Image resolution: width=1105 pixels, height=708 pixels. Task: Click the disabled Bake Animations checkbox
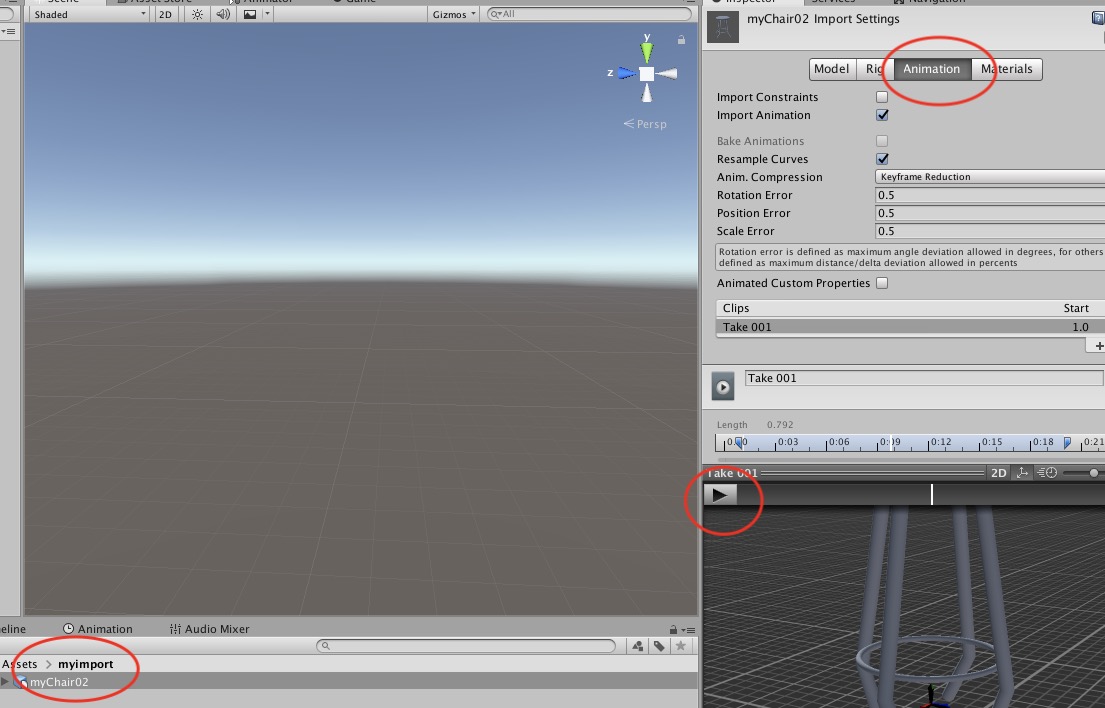pyautogui.click(x=882, y=141)
